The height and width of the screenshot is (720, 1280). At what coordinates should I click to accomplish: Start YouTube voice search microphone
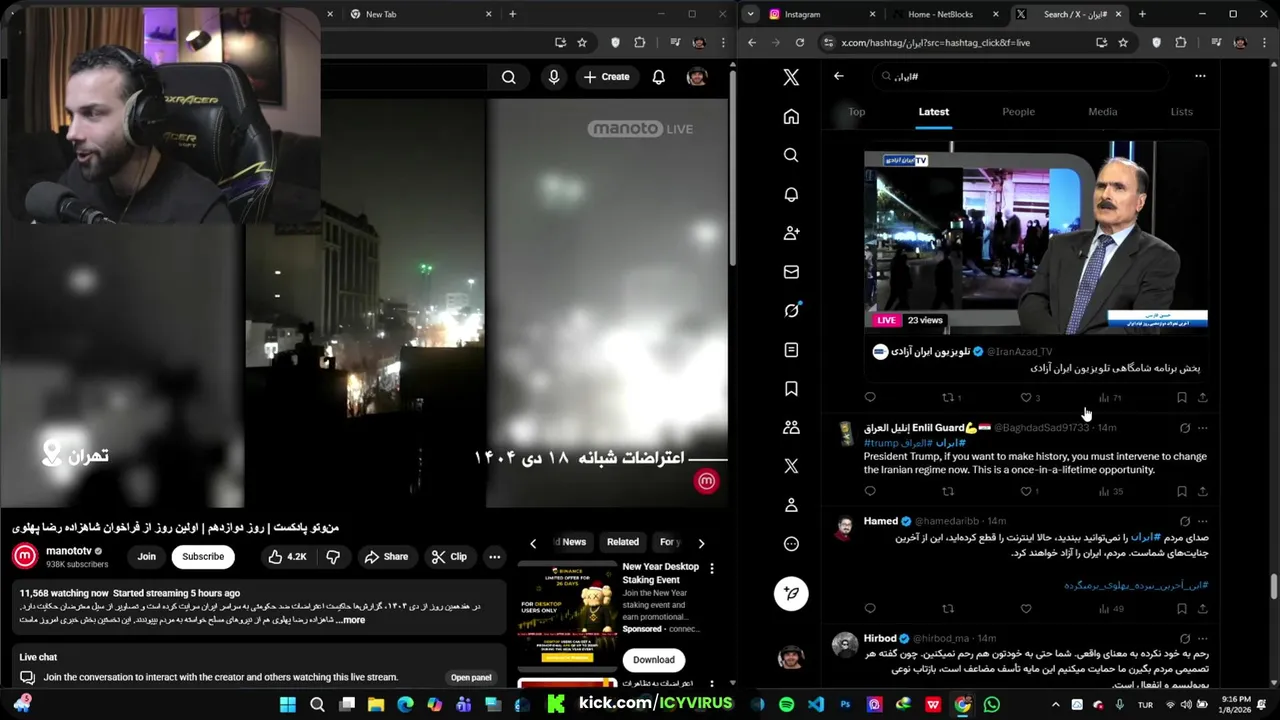tap(554, 77)
